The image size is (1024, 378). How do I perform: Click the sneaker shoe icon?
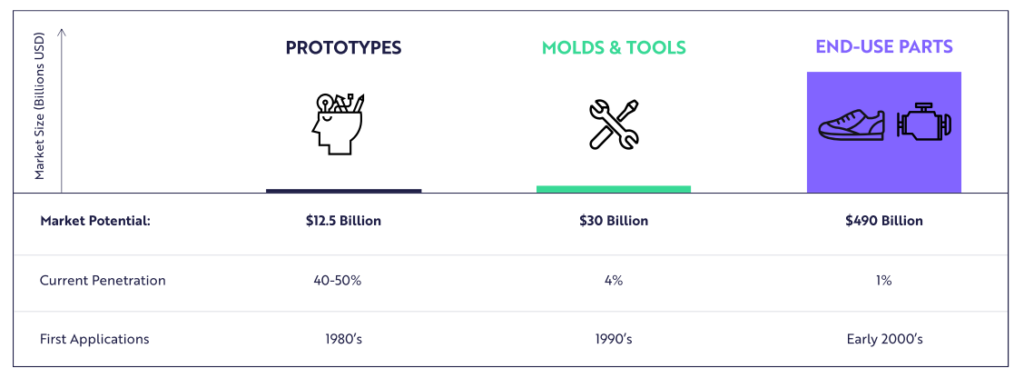click(x=852, y=123)
